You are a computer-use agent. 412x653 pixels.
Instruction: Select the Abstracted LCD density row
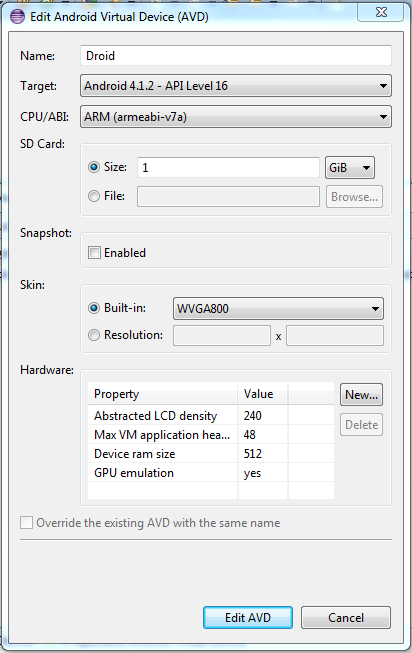(x=211, y=415)
